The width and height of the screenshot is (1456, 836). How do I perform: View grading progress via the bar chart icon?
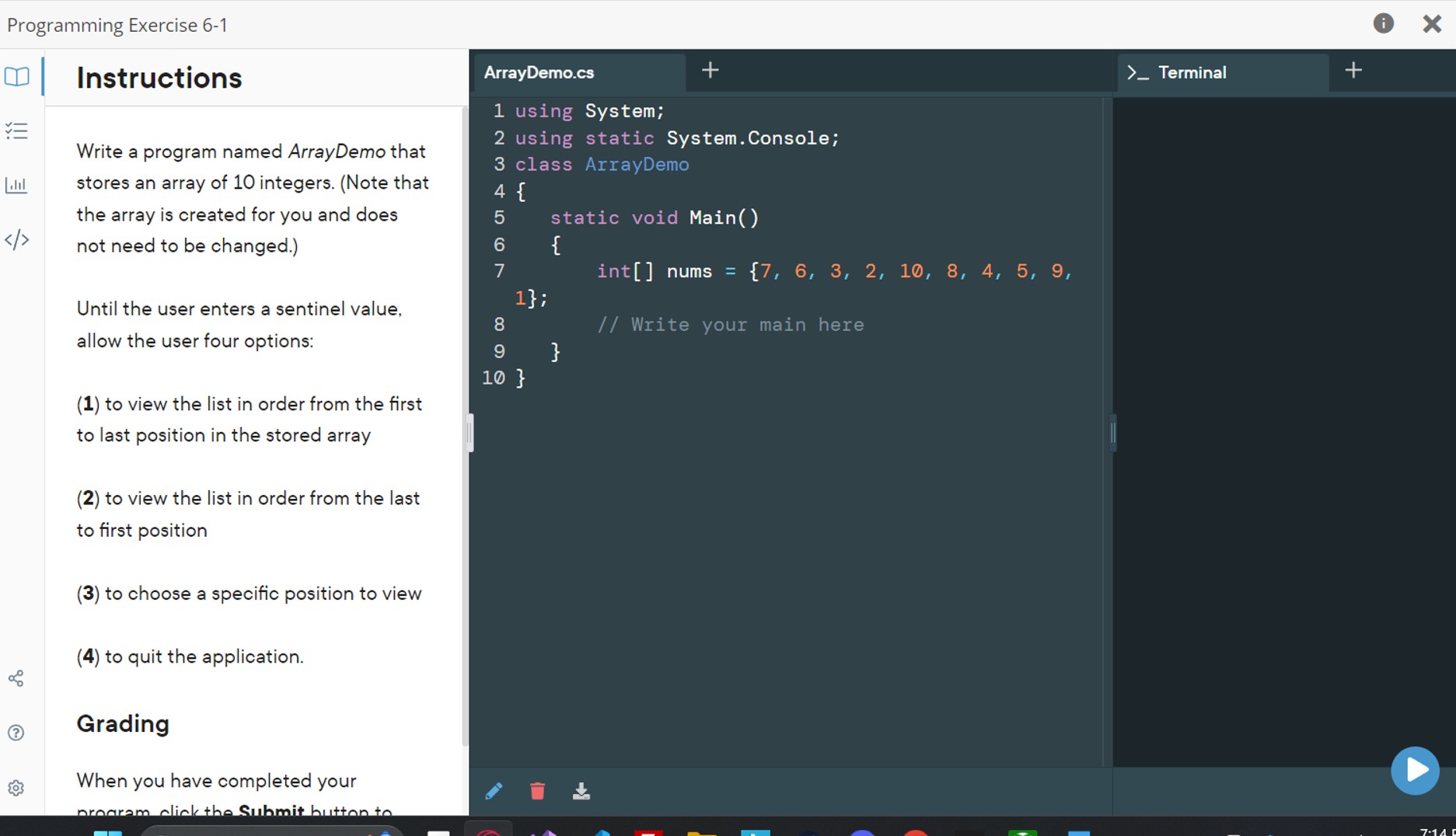coord(16,186)
